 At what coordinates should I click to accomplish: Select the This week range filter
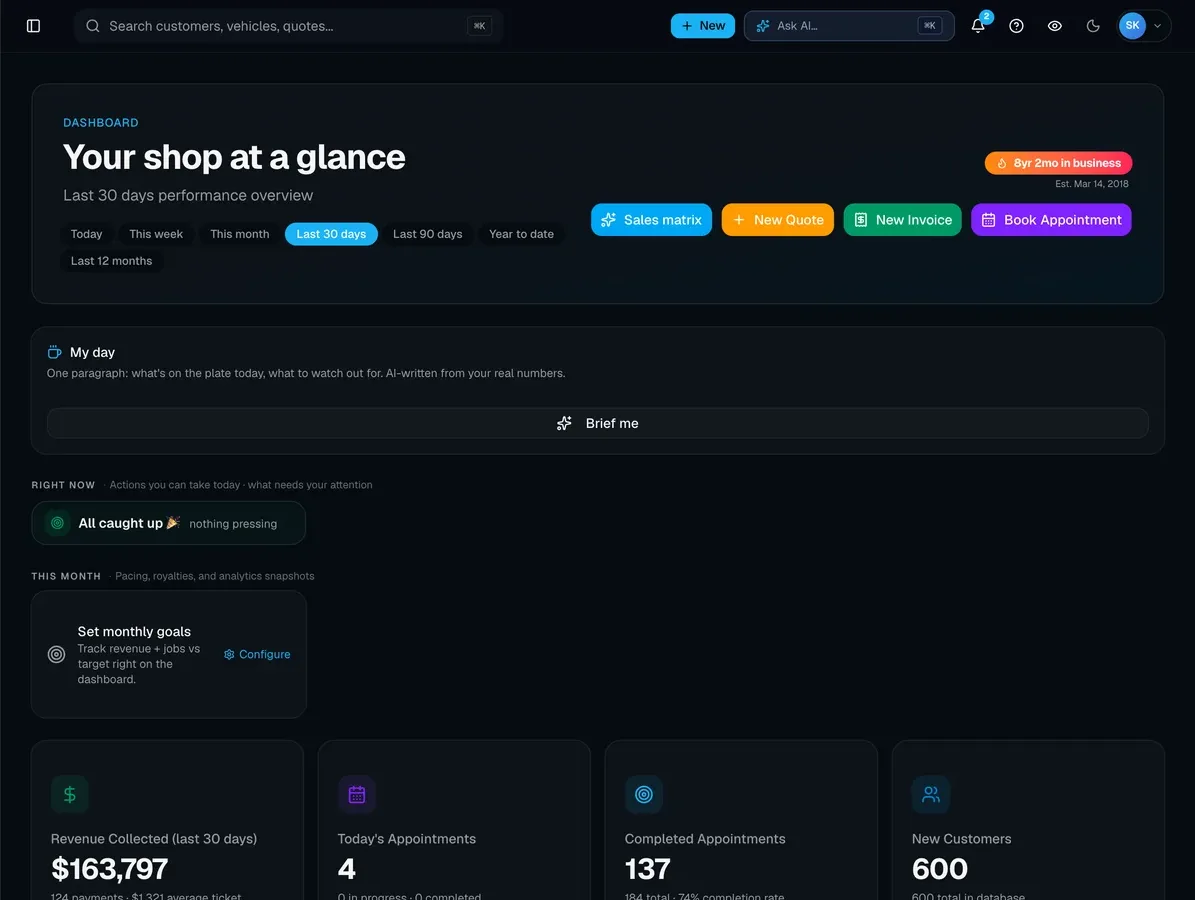[x=156, y=234]
